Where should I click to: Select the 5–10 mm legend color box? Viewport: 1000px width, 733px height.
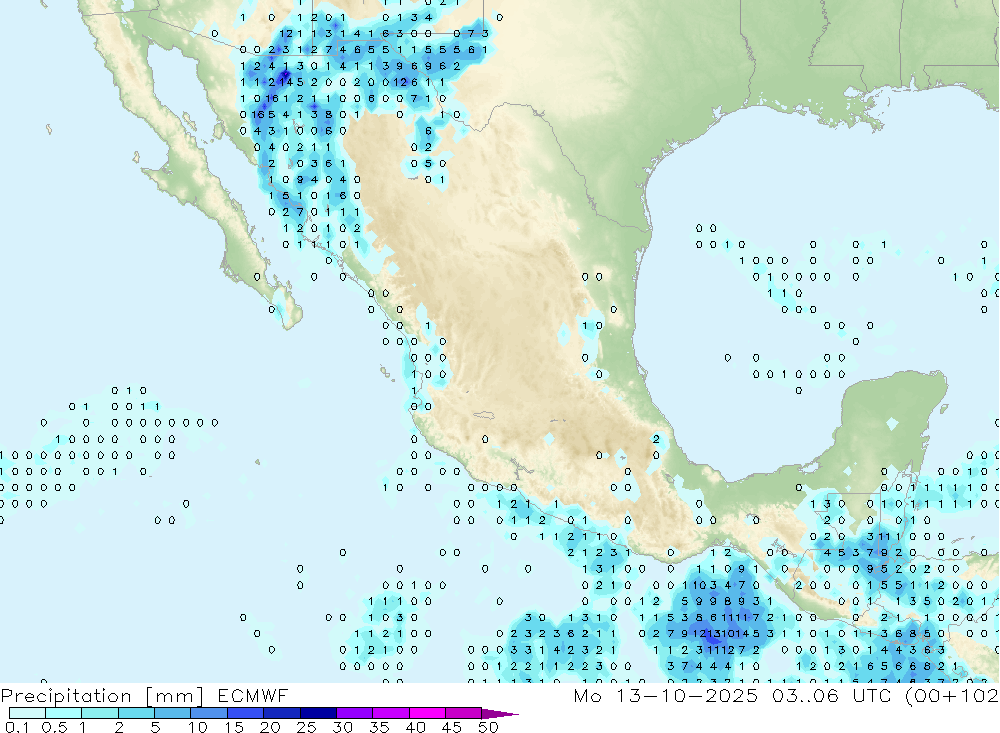click(172, 713)
